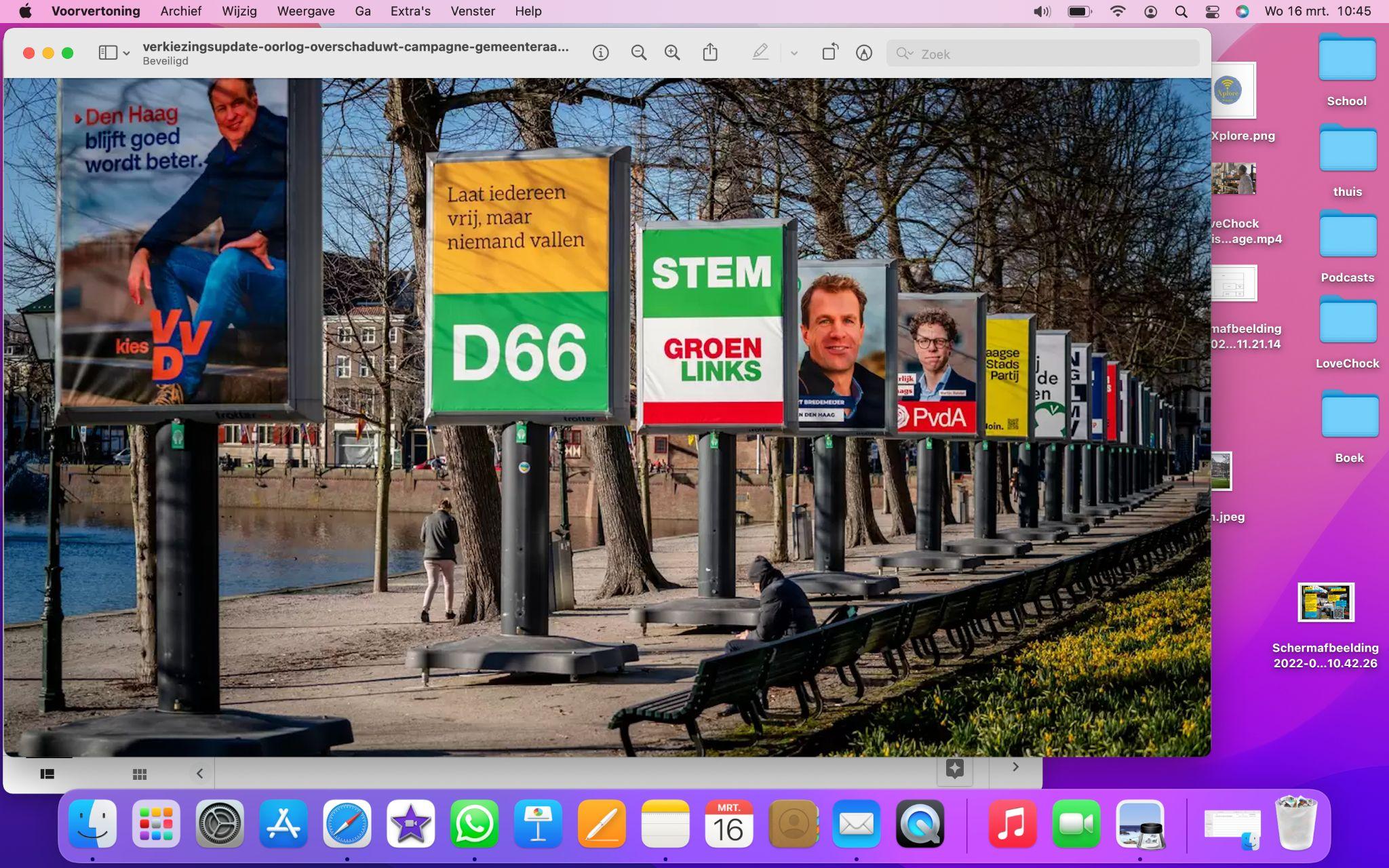The height and width of the screenshot is (868, 1389).
Task: Open Keynote from the Dock
Action: 538,824
